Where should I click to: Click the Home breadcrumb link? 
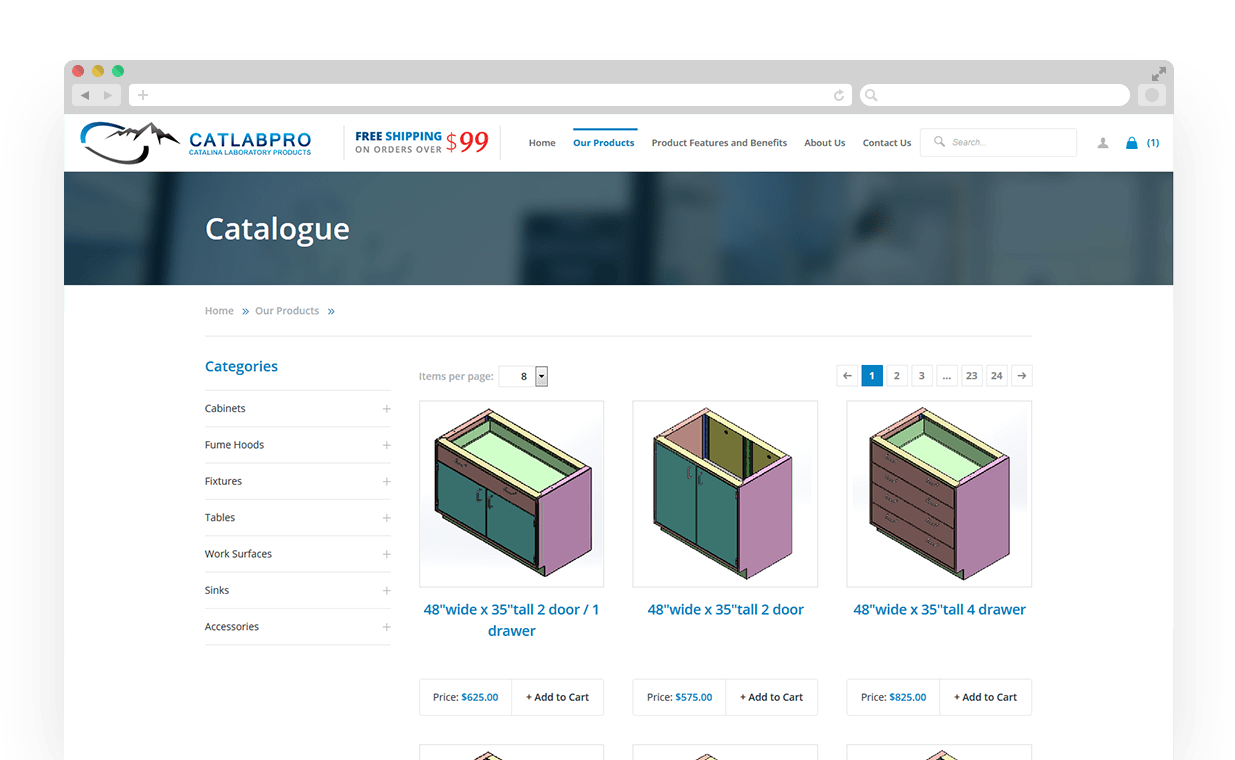pos(219,311)
